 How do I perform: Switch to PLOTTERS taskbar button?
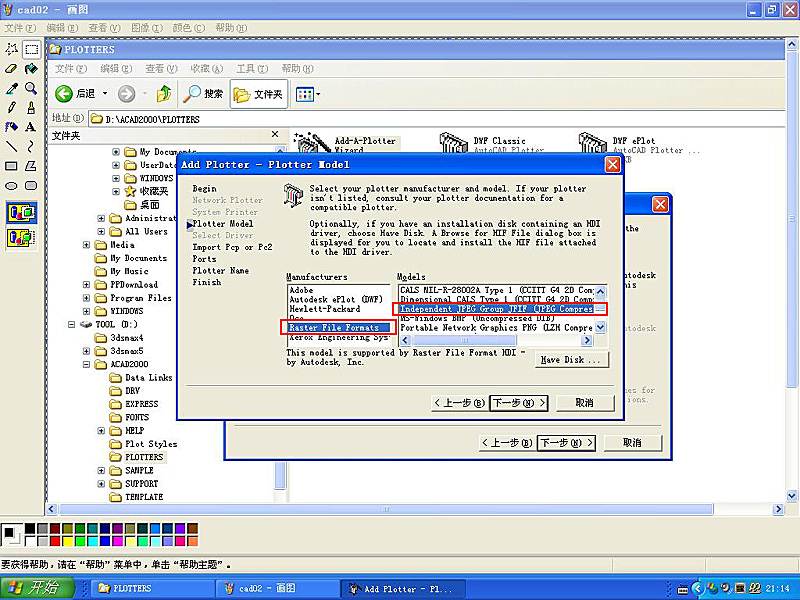(x=152, y=588)
